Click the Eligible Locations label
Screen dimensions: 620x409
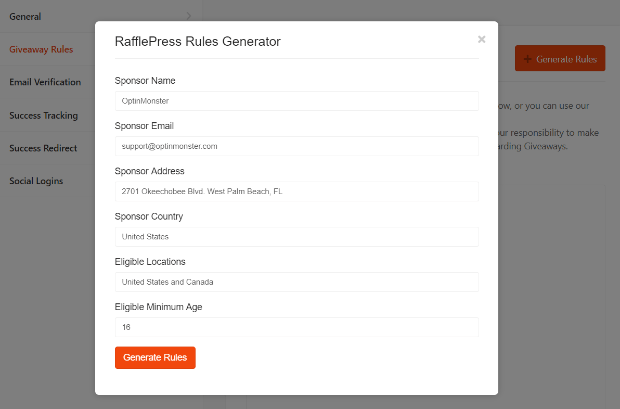click(150, 262)
